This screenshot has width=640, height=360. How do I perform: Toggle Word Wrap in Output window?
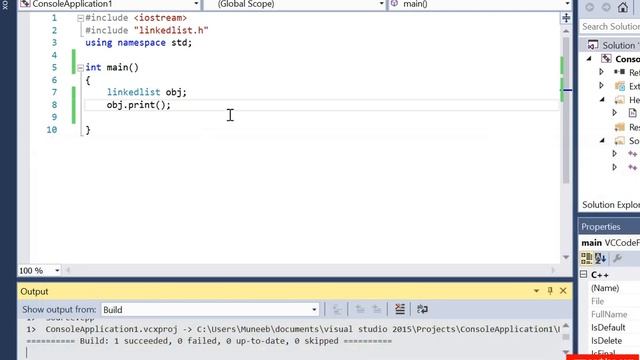tap(422, 309)
